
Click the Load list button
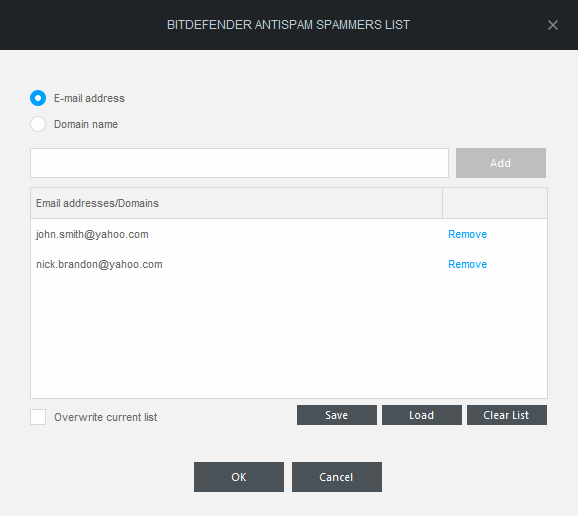click(422, 415)
